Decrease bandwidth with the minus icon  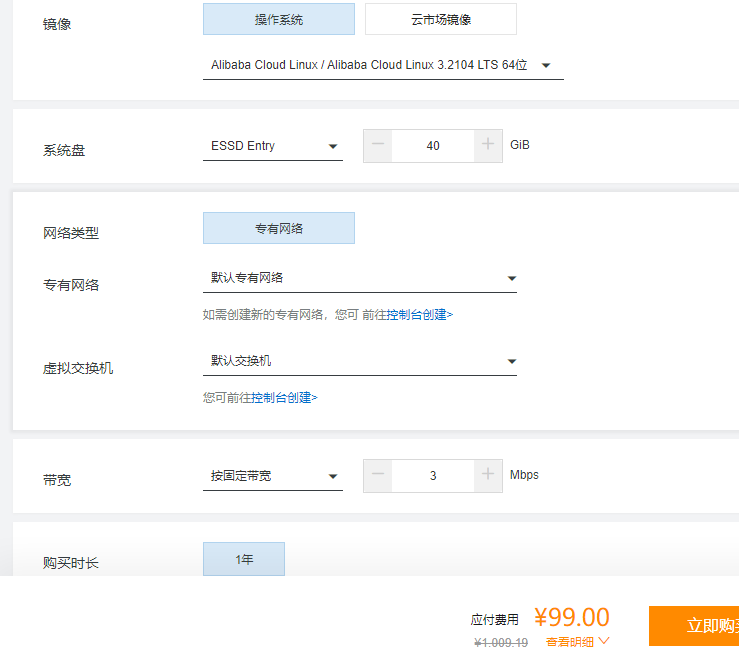point(378,475)
